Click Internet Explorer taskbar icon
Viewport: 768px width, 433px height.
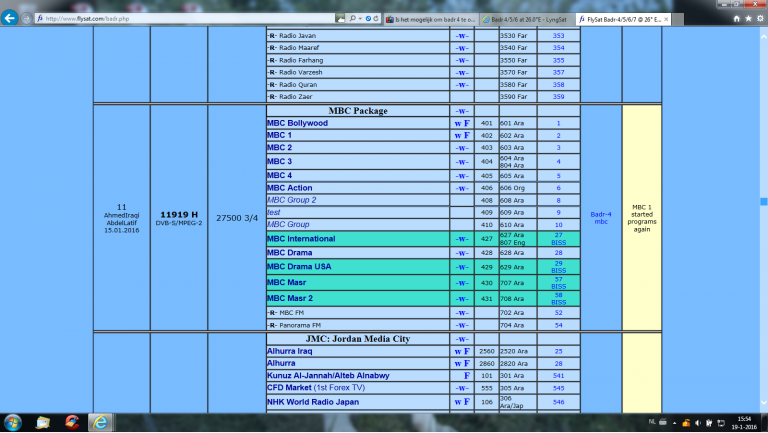(x=100, y=421)
